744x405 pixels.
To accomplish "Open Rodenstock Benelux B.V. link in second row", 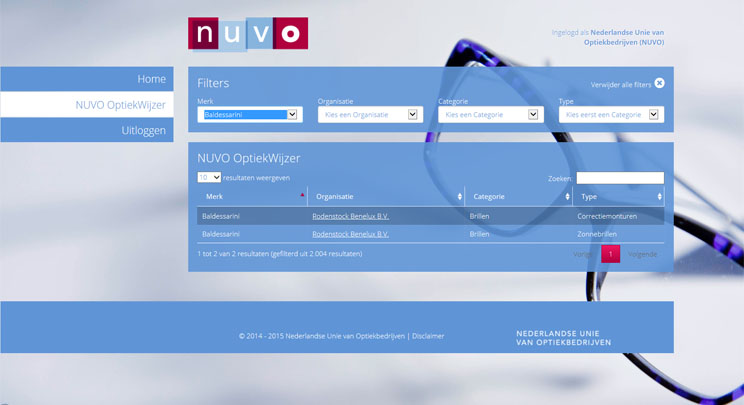I will coord(350,234).
